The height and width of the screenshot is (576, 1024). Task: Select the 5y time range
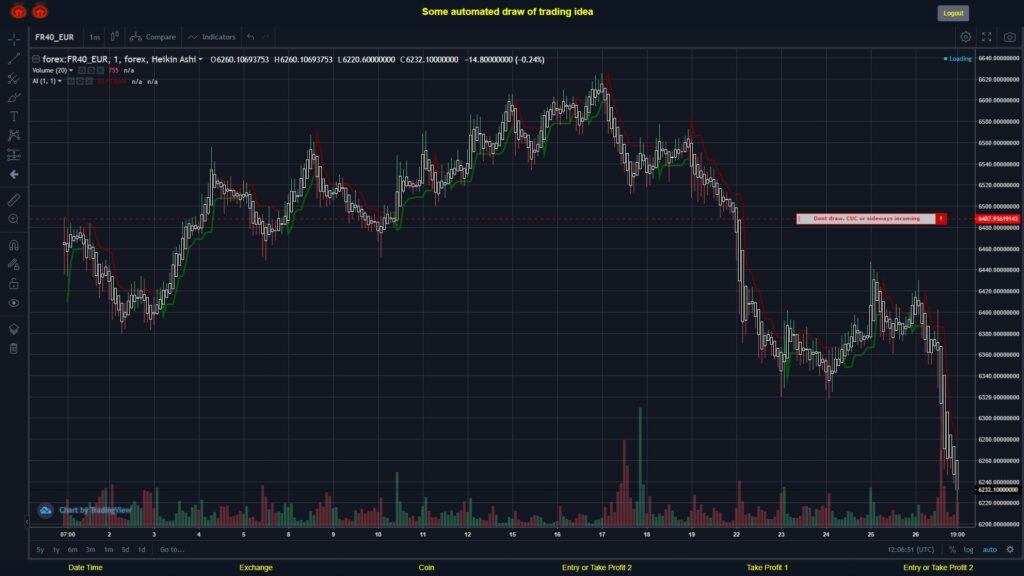pyautogui.click(x=40, y=549)
